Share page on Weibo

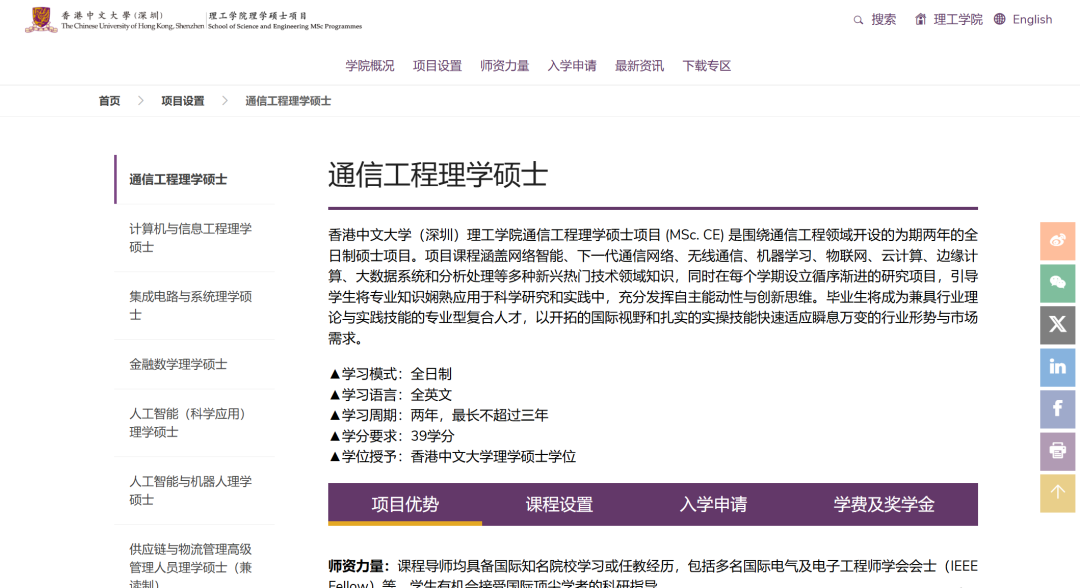point(1057,241)
